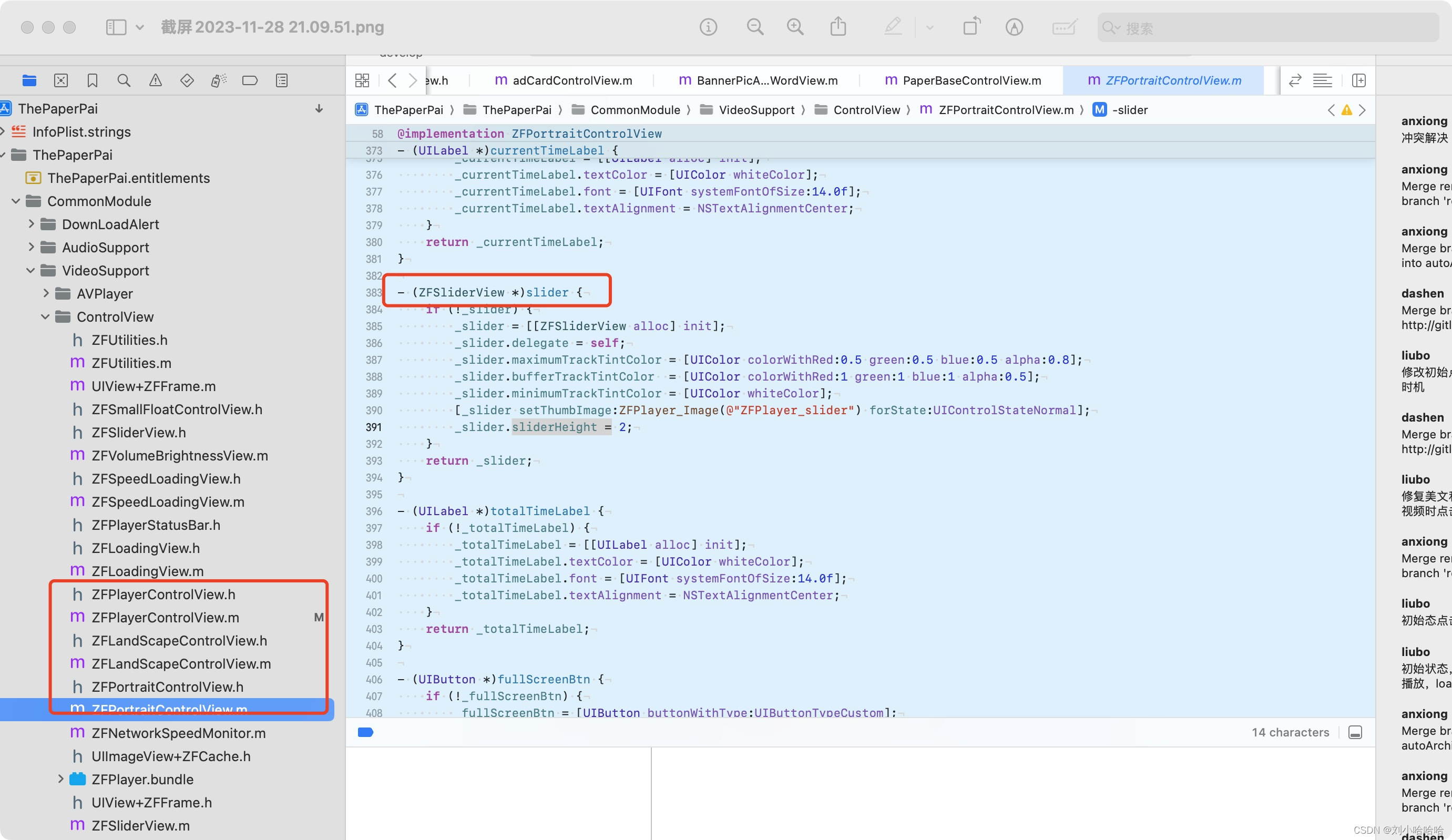
Task: Select the find navigator magnifier icon
Action: click(124, 80)
